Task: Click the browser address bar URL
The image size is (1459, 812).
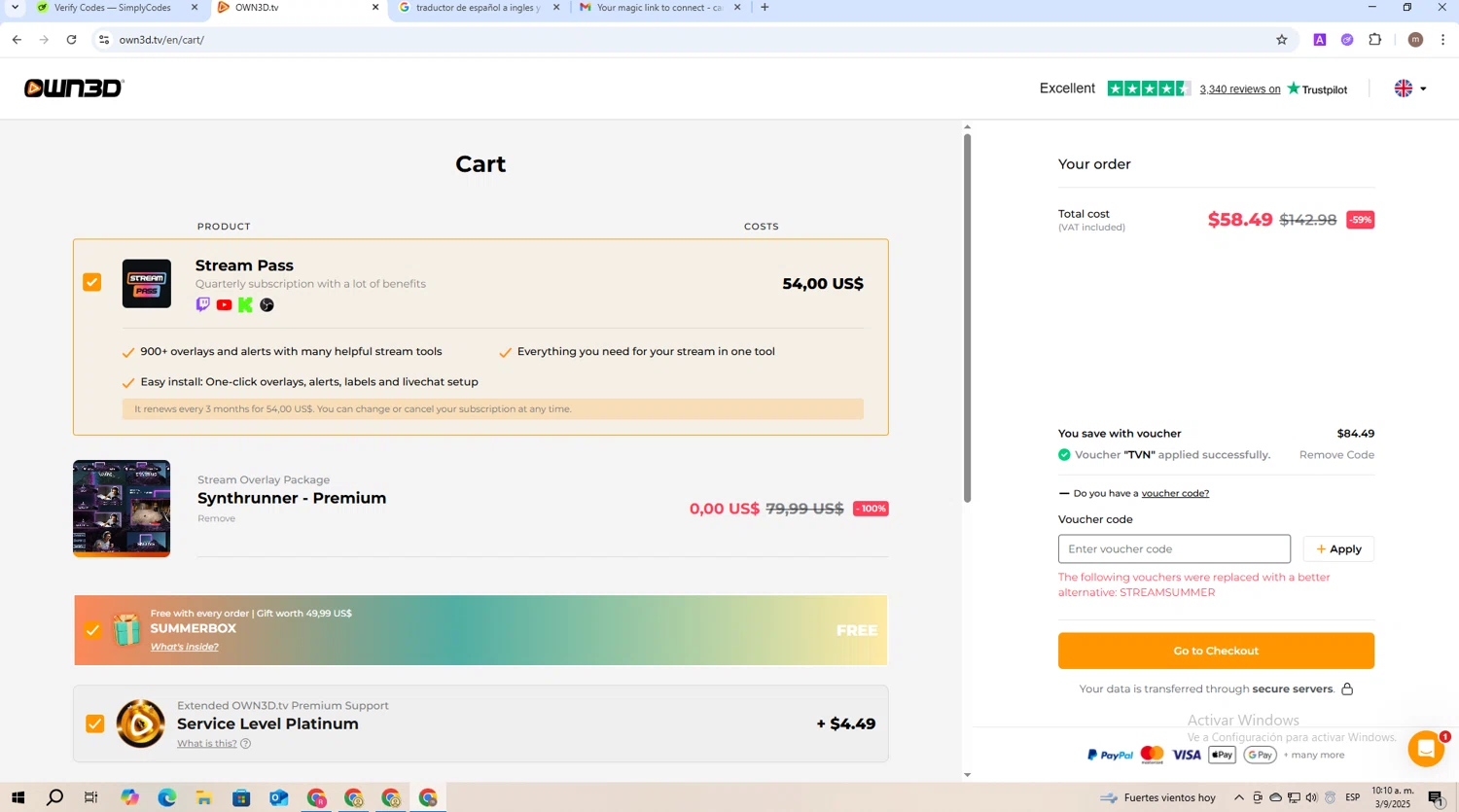Action: (x=161, y=40)
